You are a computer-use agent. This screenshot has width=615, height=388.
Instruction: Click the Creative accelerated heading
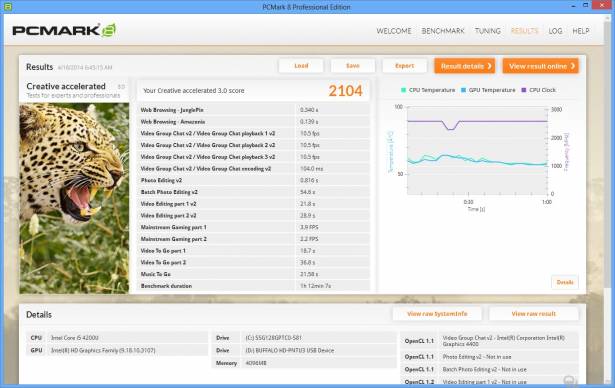pyautogui.click(x=66, y=86)
